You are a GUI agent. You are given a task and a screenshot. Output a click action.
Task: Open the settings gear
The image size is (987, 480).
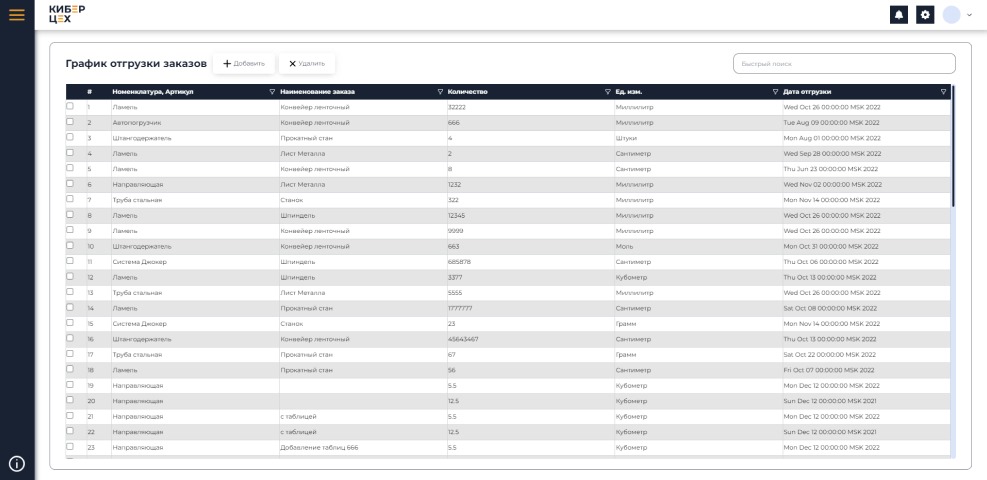[925, 15]
